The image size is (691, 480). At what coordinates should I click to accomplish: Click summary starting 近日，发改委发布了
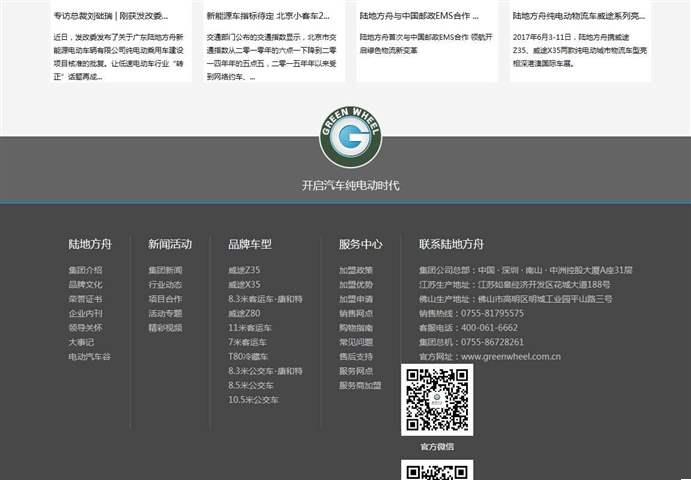pos(119,57)
